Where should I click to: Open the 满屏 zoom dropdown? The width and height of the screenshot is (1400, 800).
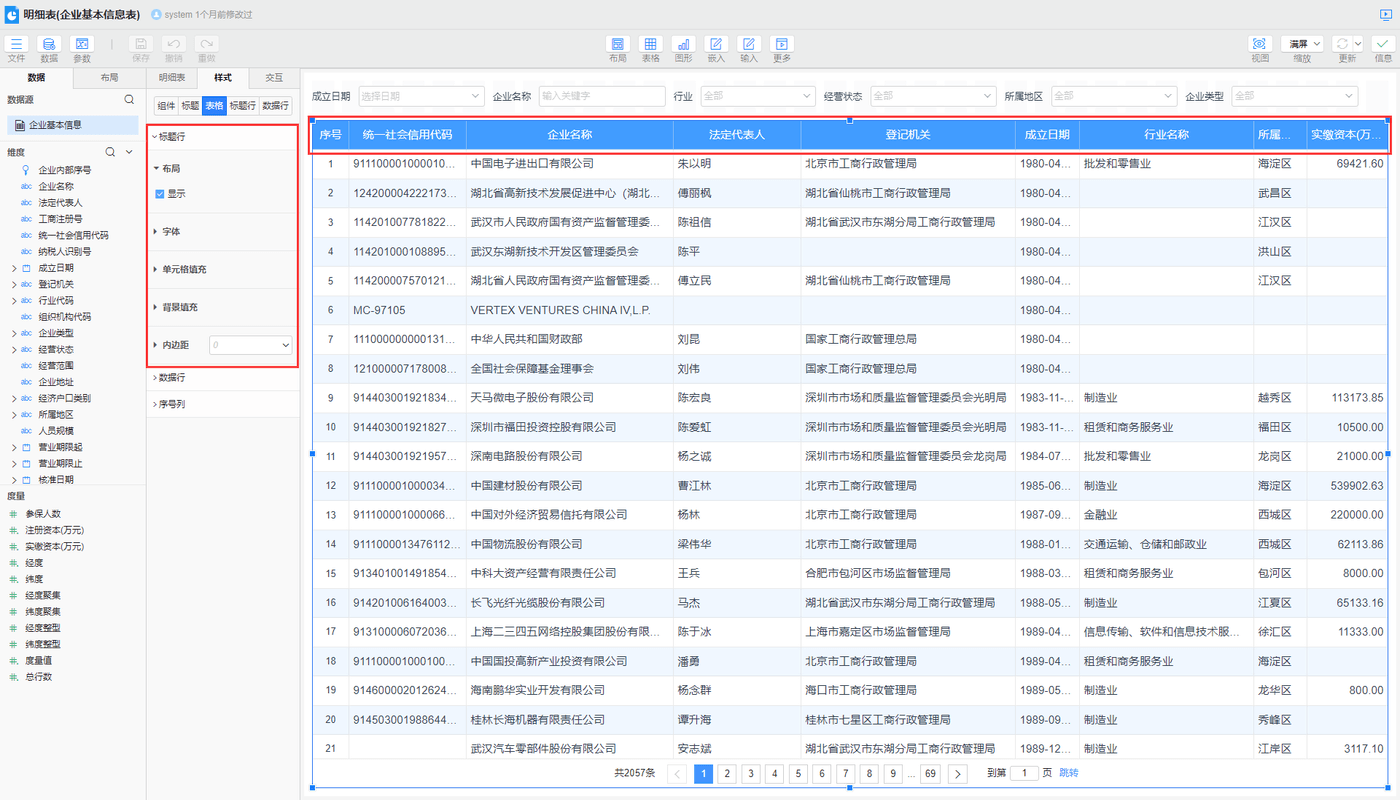(x=1302, y=44)
